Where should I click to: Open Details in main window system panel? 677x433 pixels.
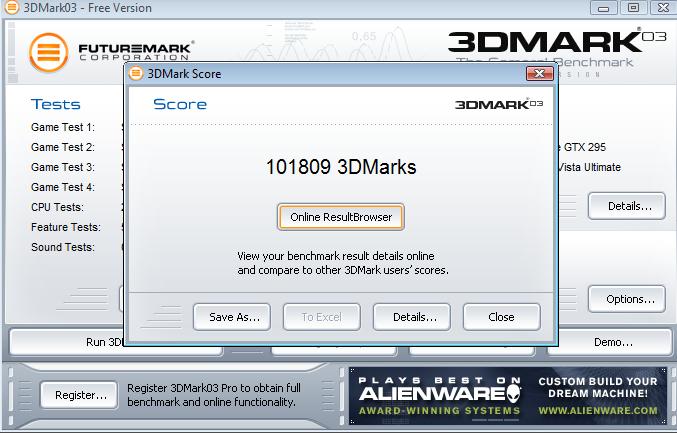pos(626,206)
